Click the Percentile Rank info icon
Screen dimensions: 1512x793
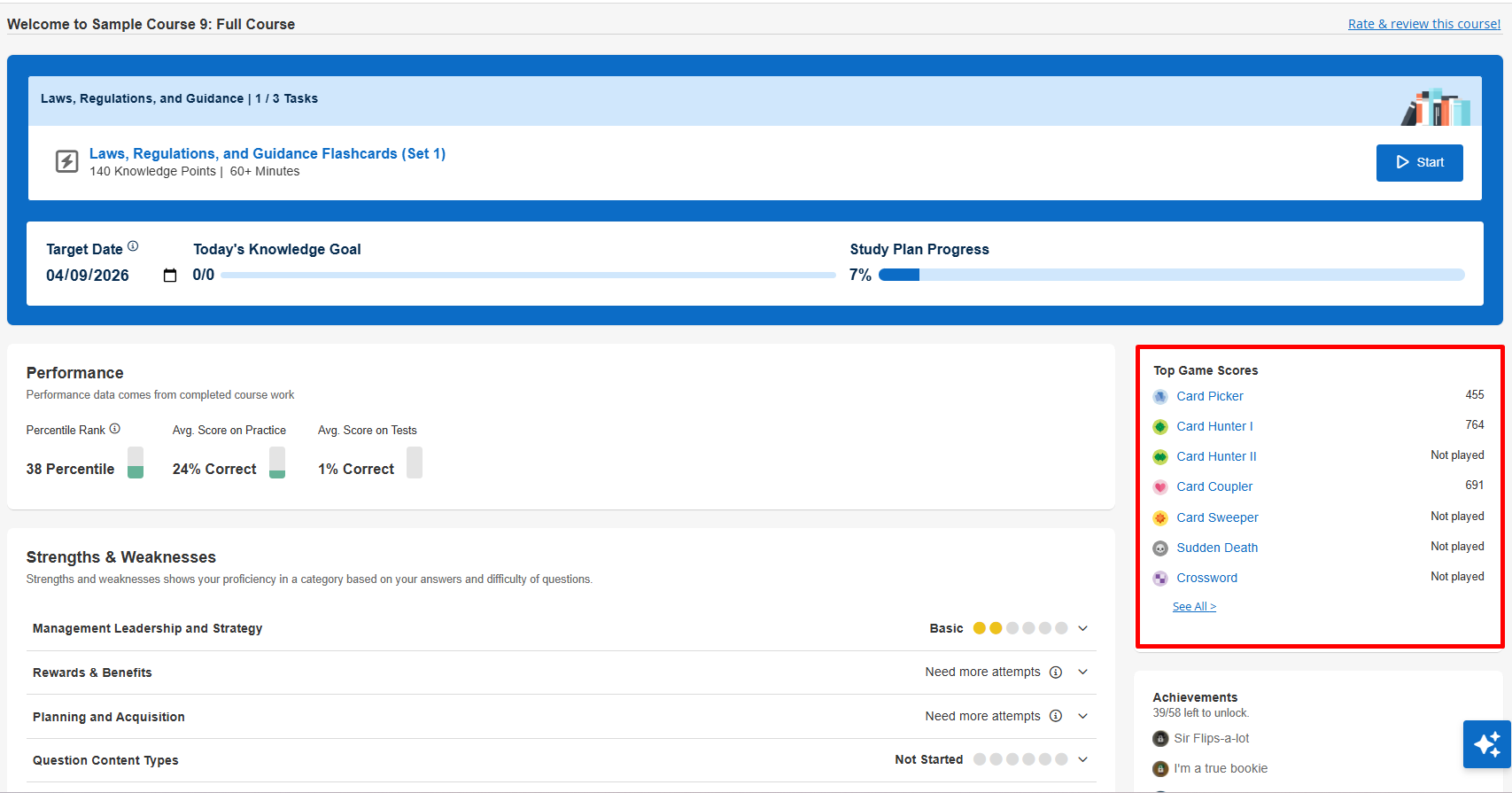pos(115,429)
